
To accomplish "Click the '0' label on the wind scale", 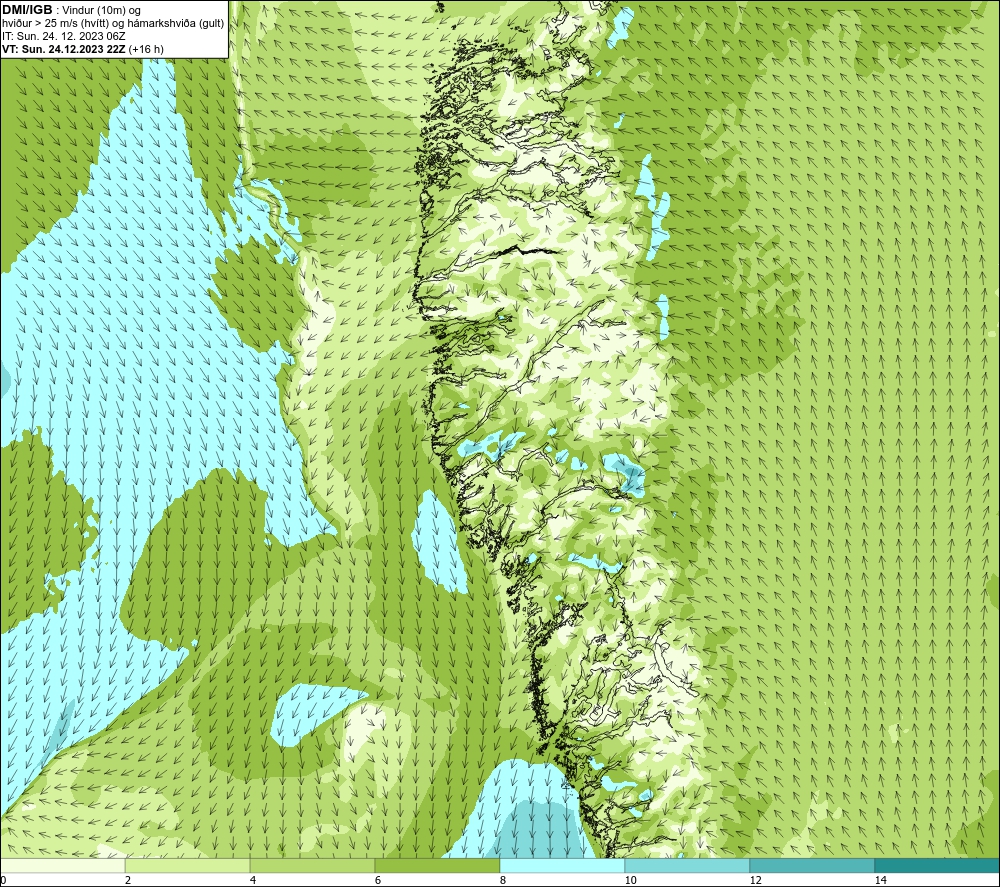I will pyautogui.click(x=3, y=880).
